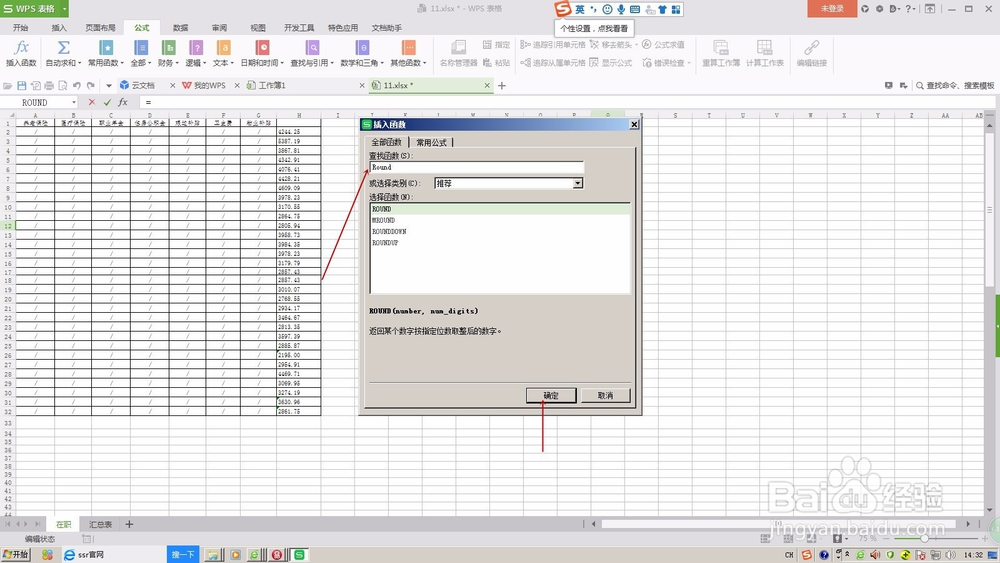Switch to the 开始 ribbon tab

click(20, 28)
